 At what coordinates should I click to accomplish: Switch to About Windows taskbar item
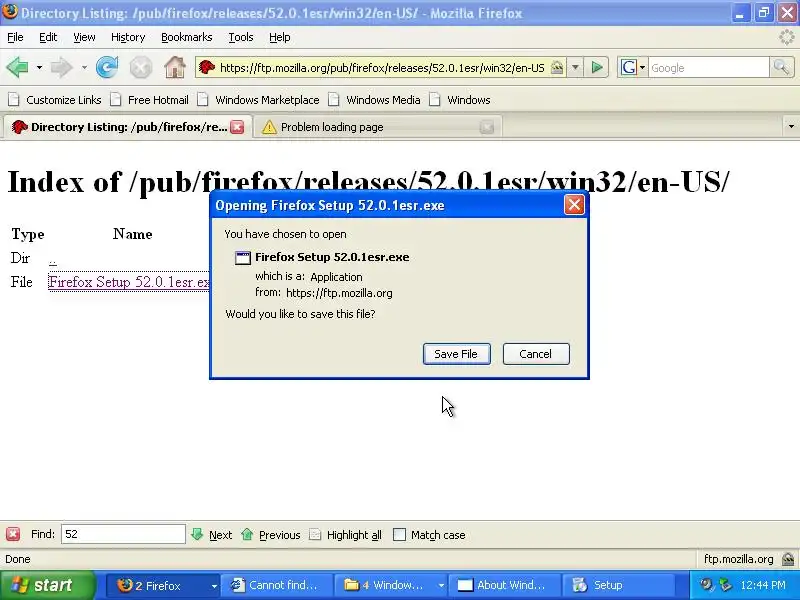[503, 585]
